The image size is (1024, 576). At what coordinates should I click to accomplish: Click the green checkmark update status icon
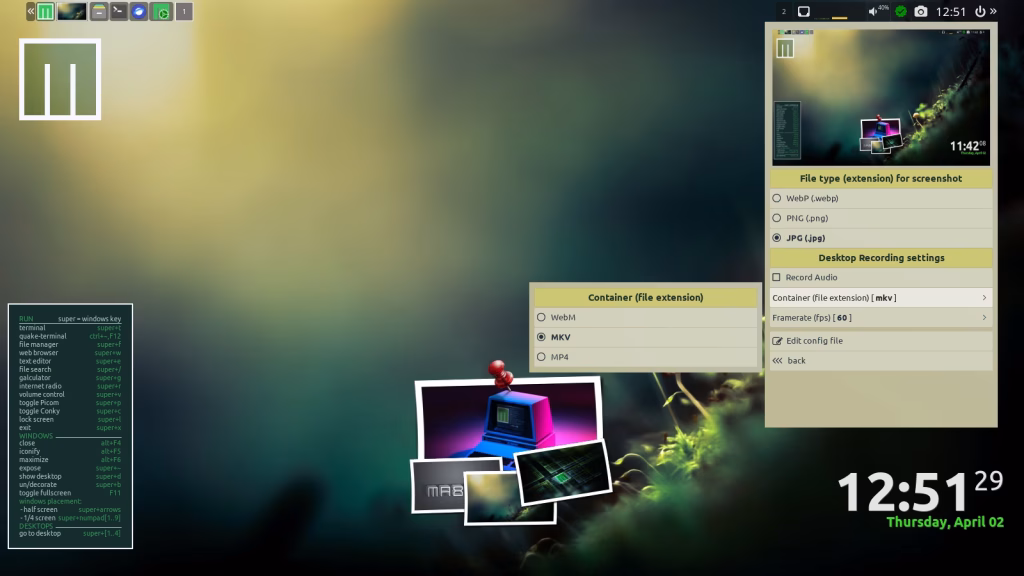[900, 12]
